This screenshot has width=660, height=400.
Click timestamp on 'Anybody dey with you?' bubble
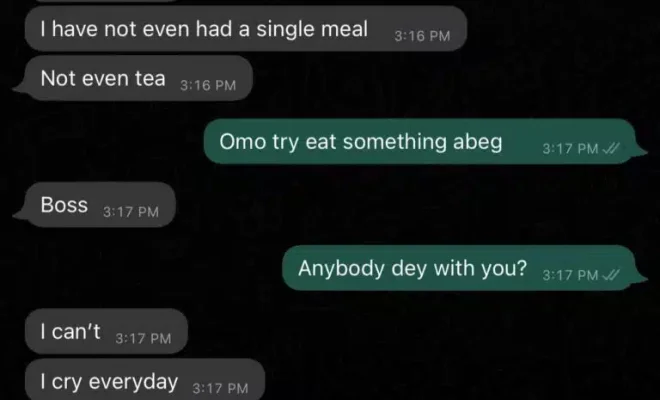click(569, 275)
